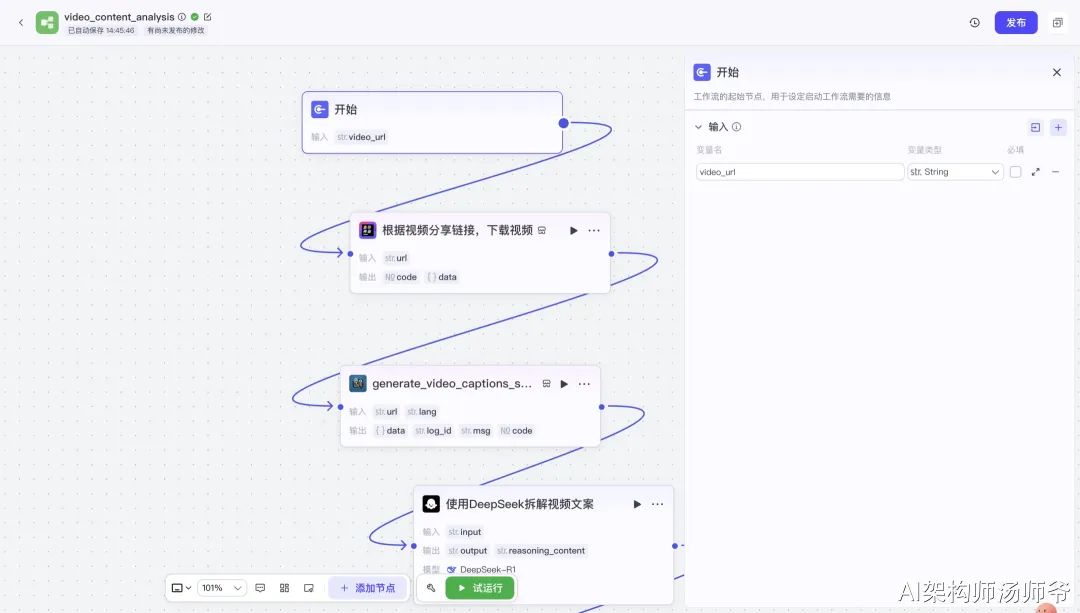This screenshot has width=1080, height=613.
Task: Click the msg output tag in captions node
Action: click(x=476, y=430)
